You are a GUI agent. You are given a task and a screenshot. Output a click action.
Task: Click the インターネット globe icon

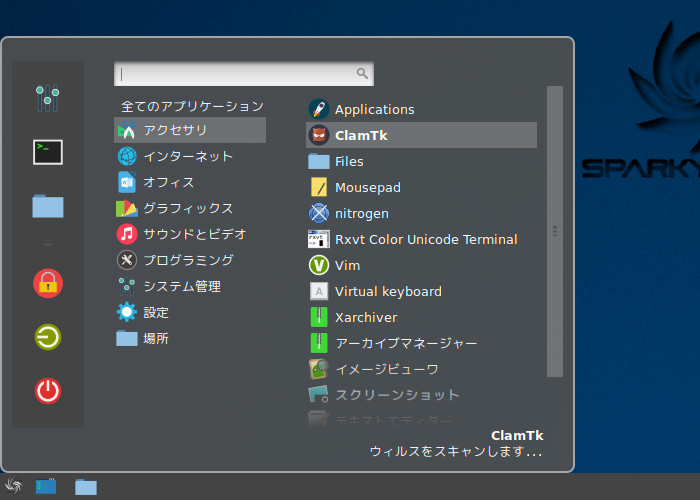coord(127,156)
